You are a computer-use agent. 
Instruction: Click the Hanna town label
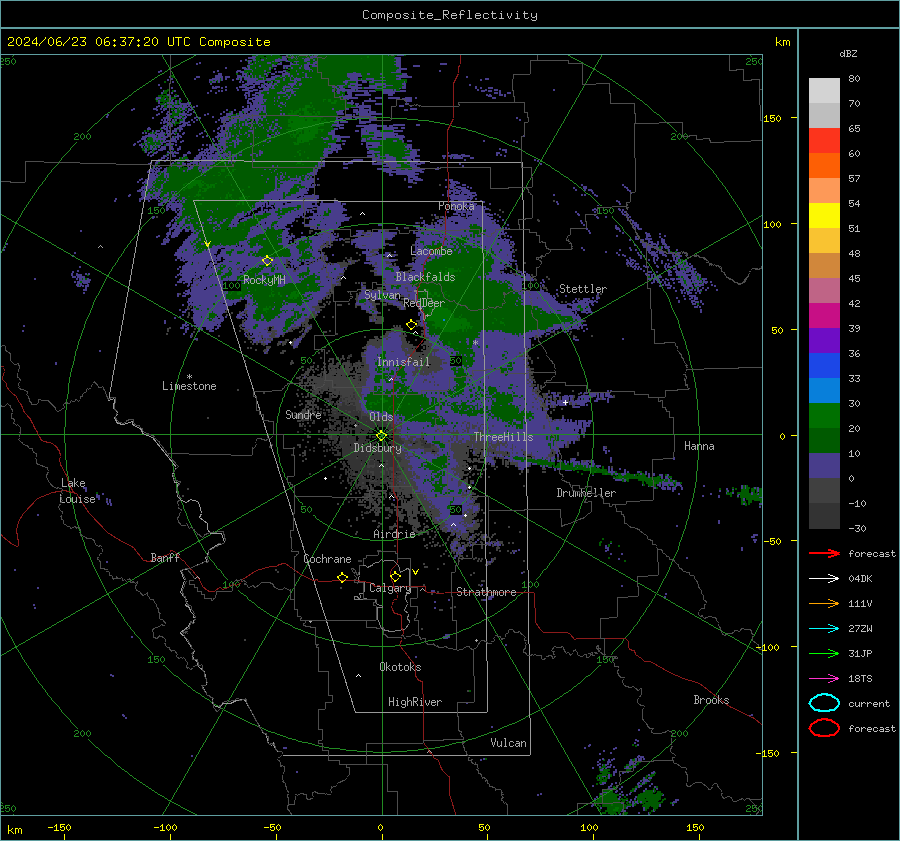point(699,446)
